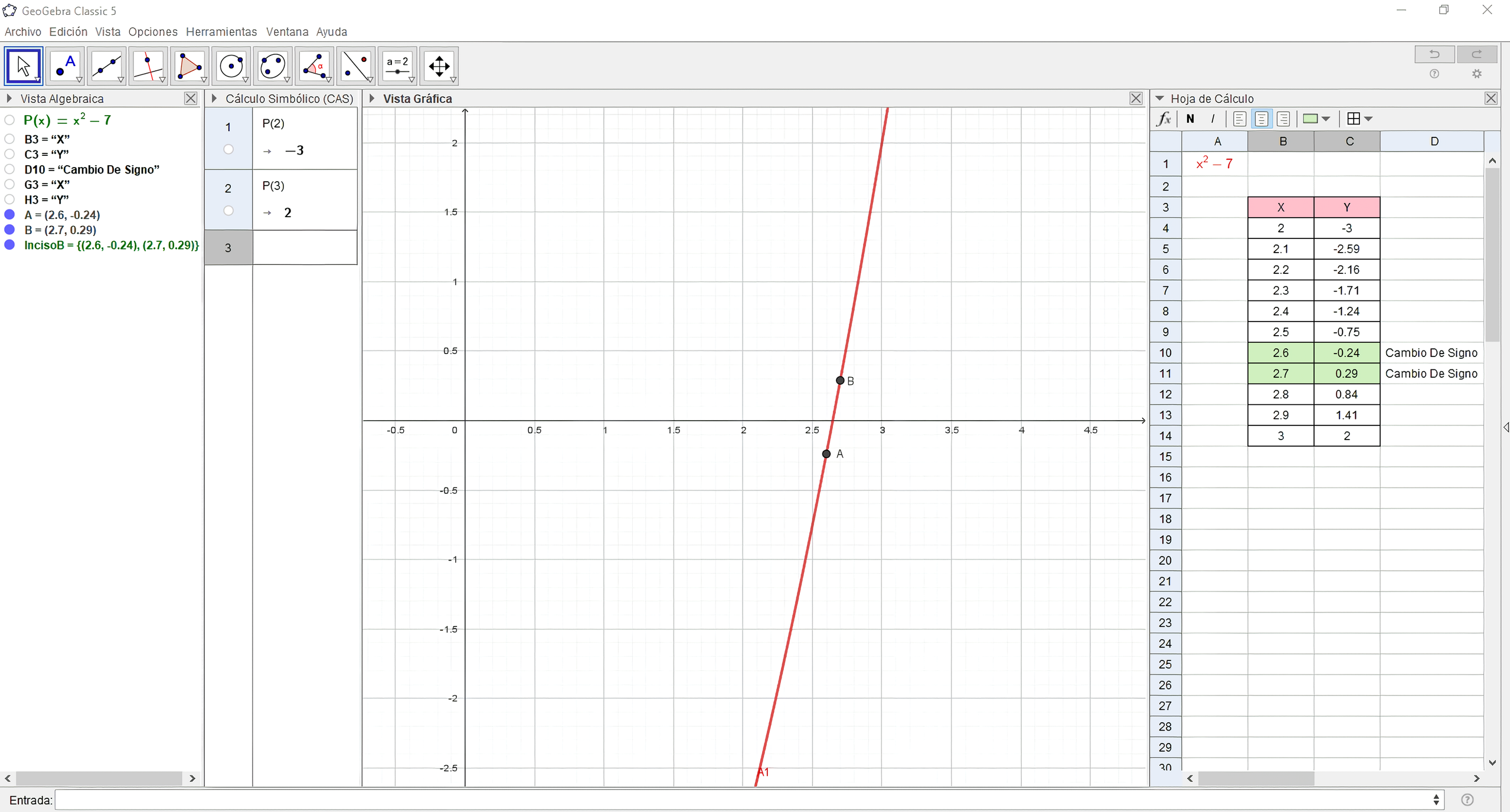Select the Line through two points tool
Viewport: 1510px width, 812px height.
coord(106,66)
